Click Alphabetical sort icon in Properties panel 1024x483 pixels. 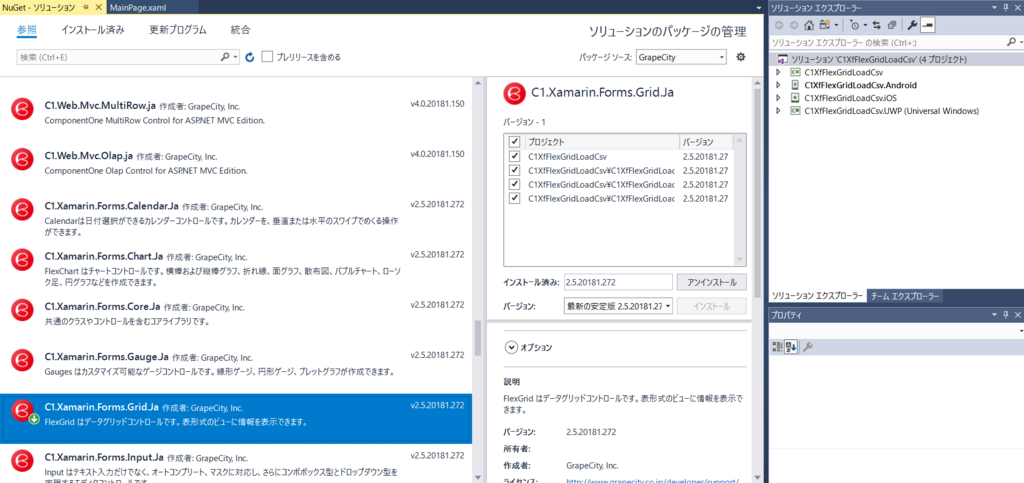point(790,347)
